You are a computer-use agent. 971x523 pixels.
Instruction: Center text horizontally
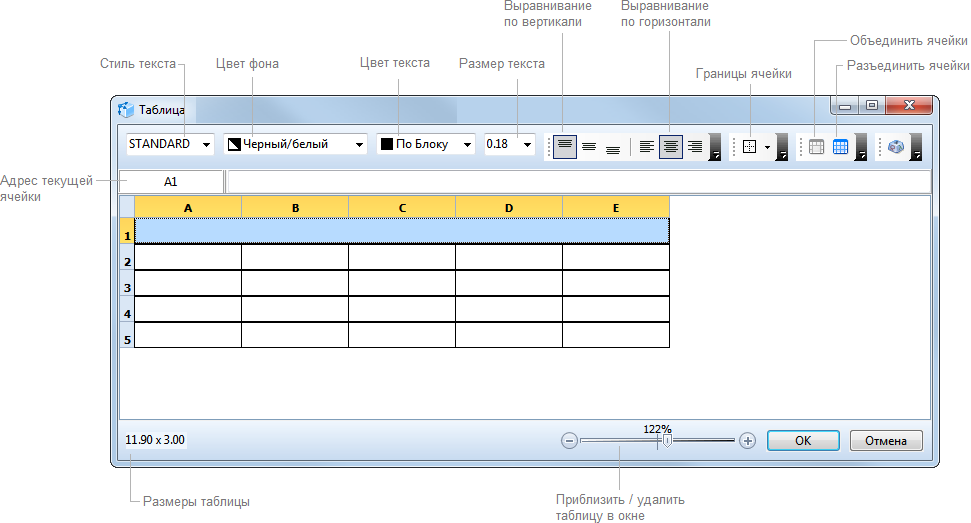coord(671,147)
